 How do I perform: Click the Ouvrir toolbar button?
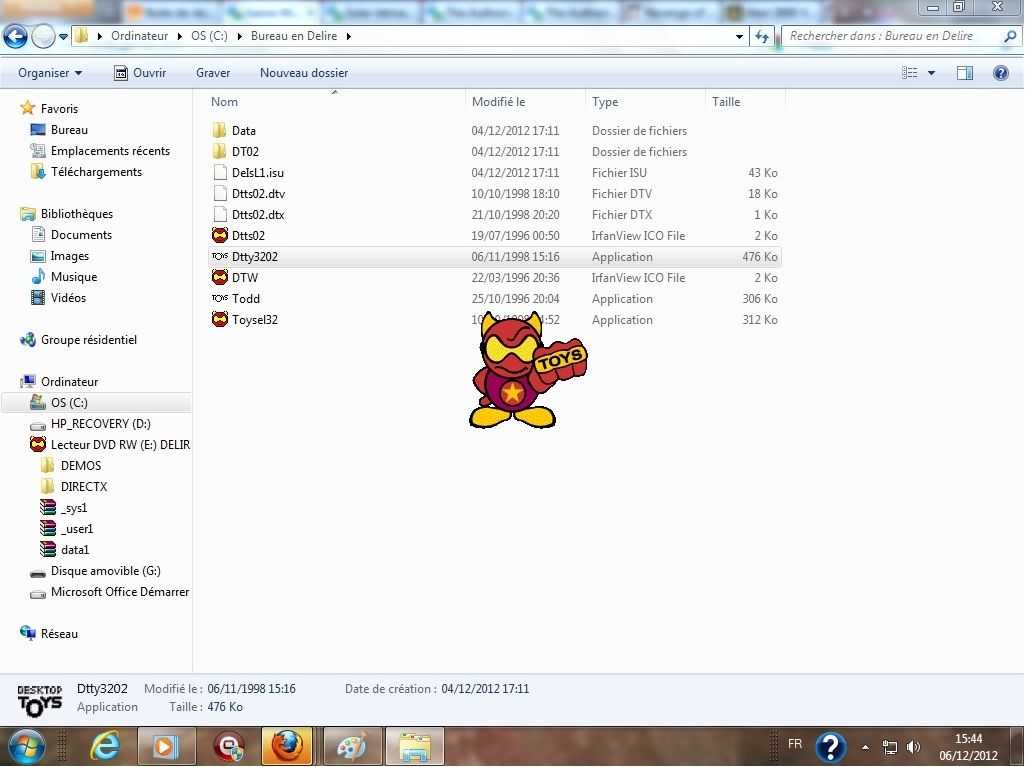click(x=140, y=73)
